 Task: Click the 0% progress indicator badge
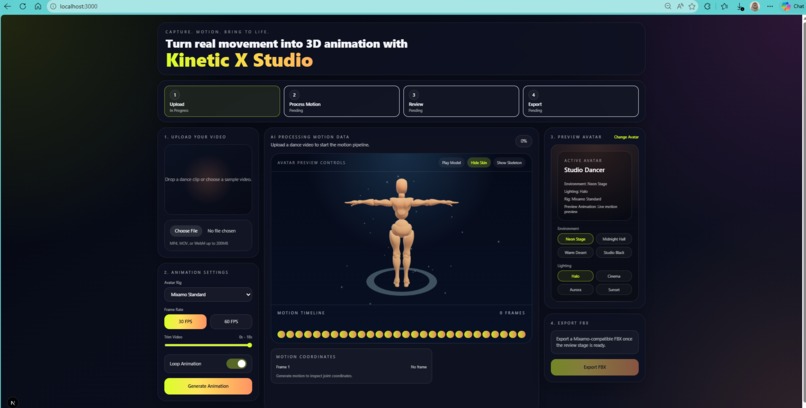click(524, 141)
